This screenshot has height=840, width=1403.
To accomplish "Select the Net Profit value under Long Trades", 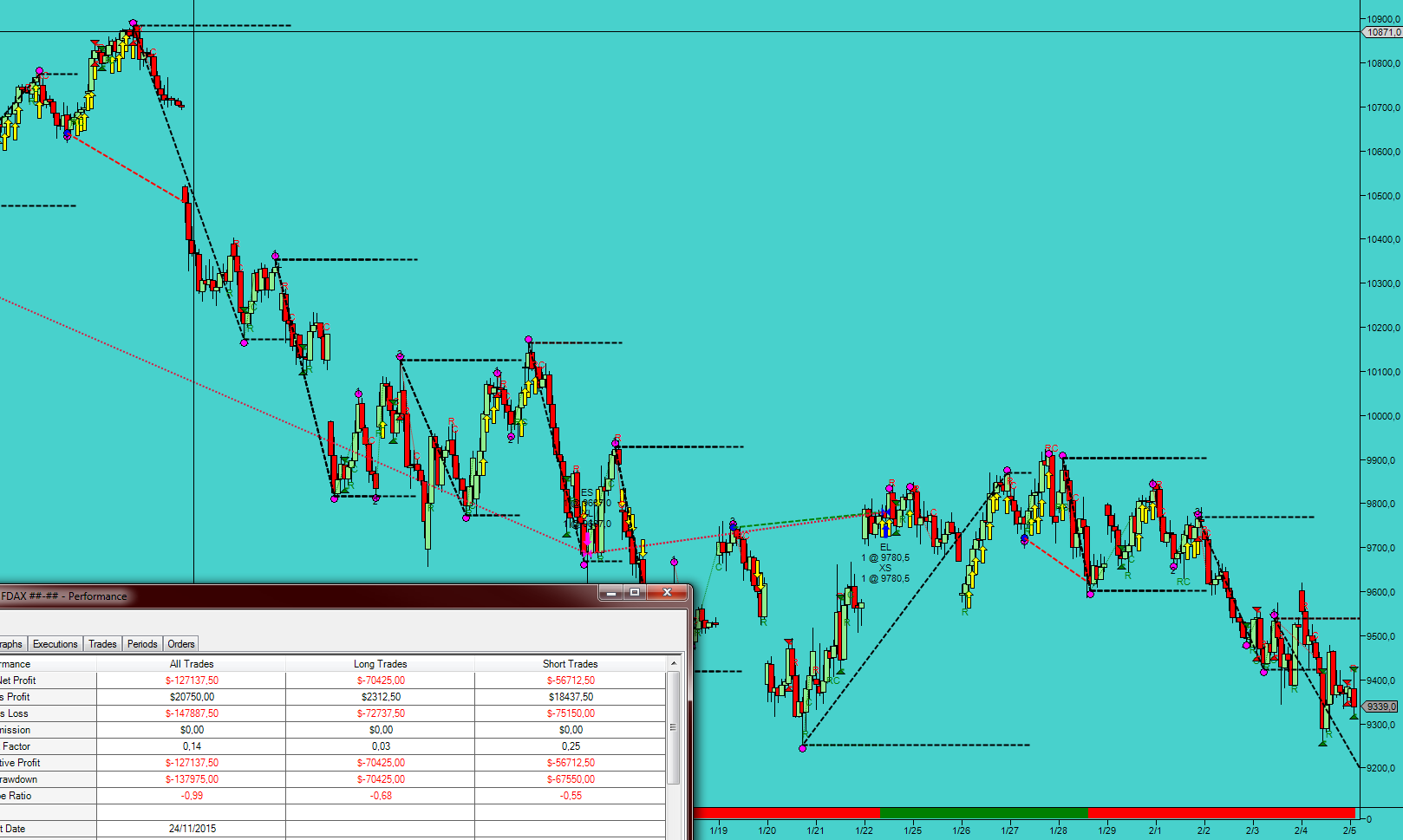I will click(x=380, y=680).
